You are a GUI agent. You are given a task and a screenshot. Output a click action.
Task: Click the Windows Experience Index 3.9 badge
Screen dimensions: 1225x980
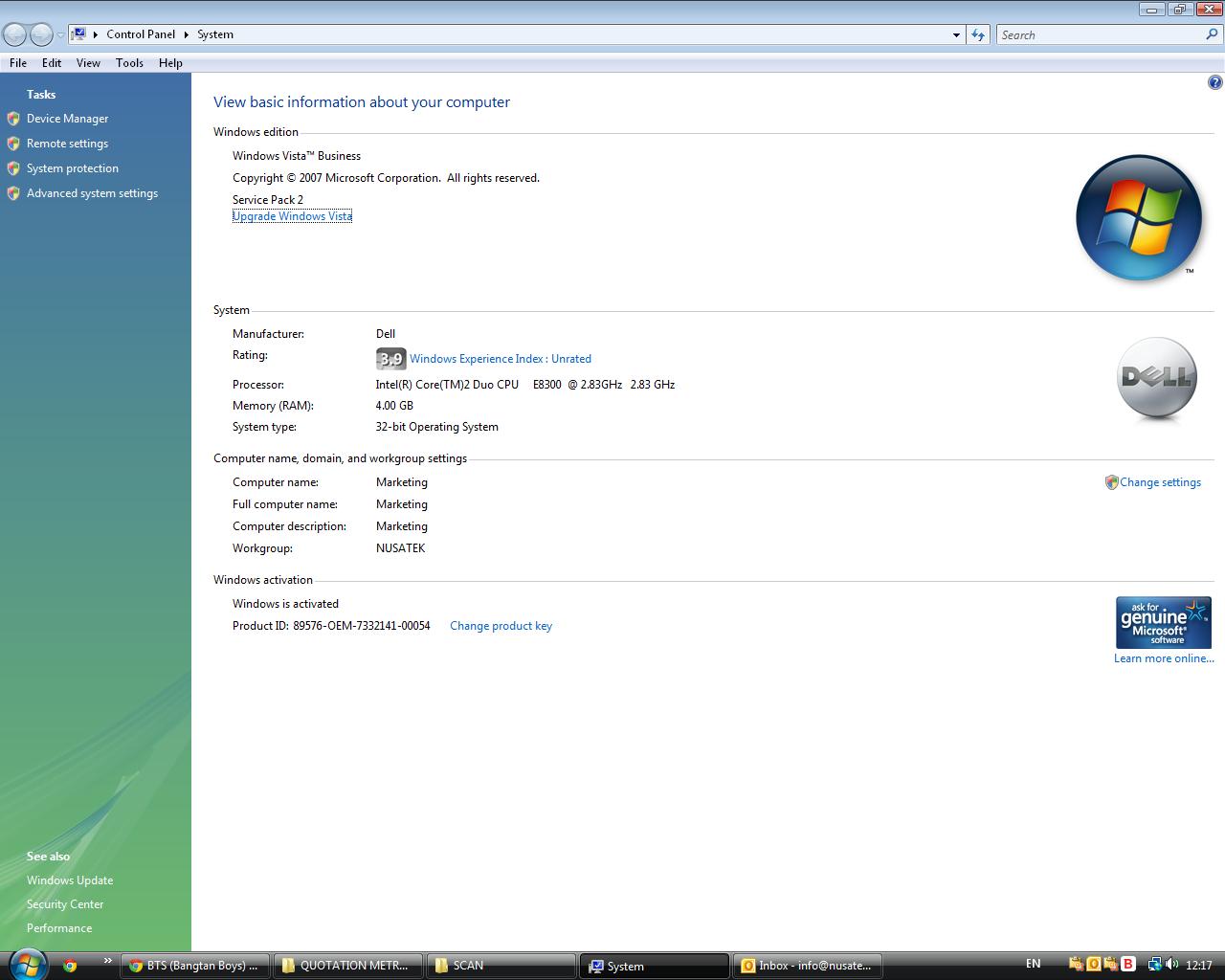pos(390,359)
